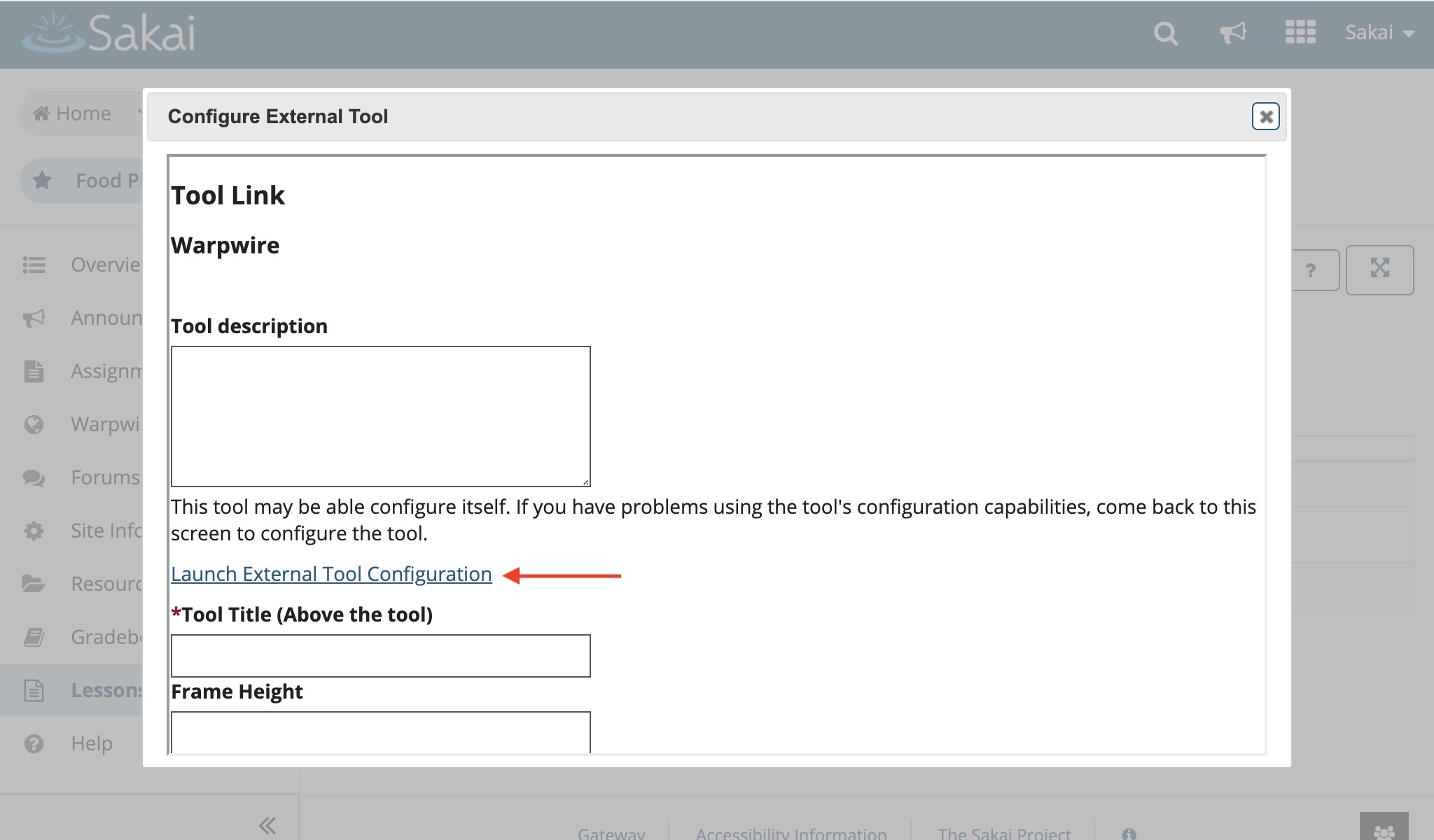Click Launch External Tool Configuration link
This screenshot has width=1434, height=840.
[331, 574]
